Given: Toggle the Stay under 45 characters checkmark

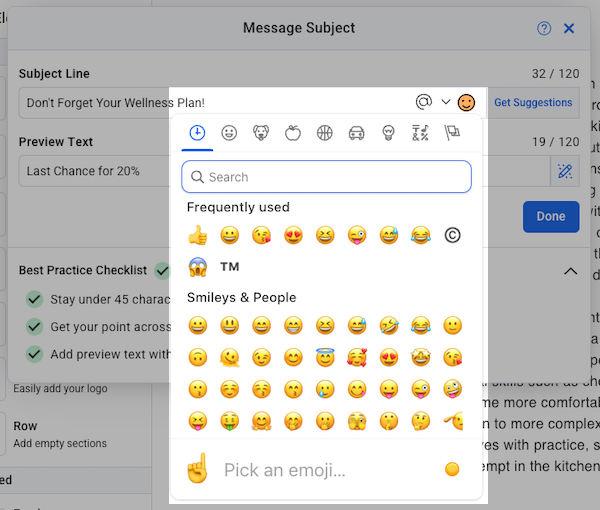Looking at the screenshot, I should 34,299.
